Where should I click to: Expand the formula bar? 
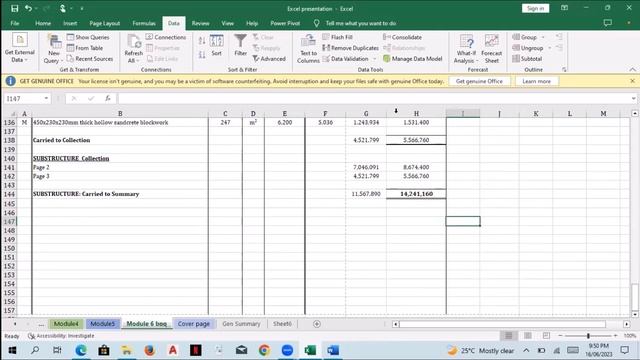click(x=633, y=98)
